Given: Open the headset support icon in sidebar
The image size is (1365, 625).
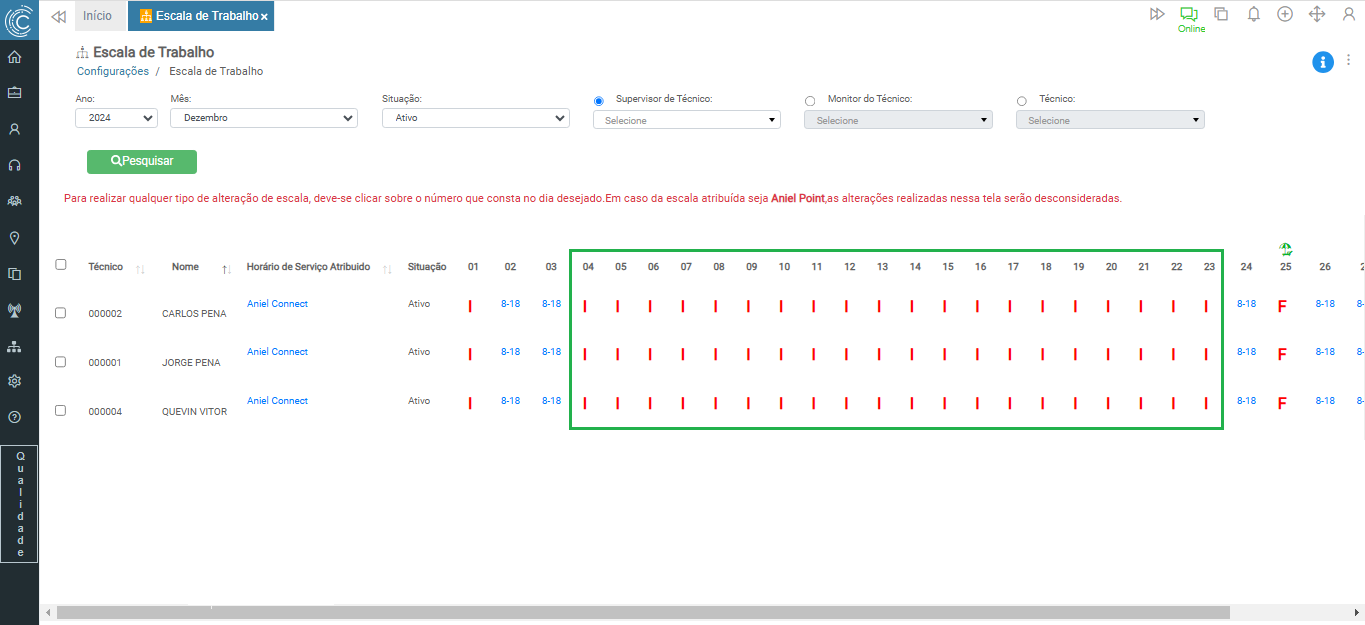Looking at the screenshot, I should point(14,165).
